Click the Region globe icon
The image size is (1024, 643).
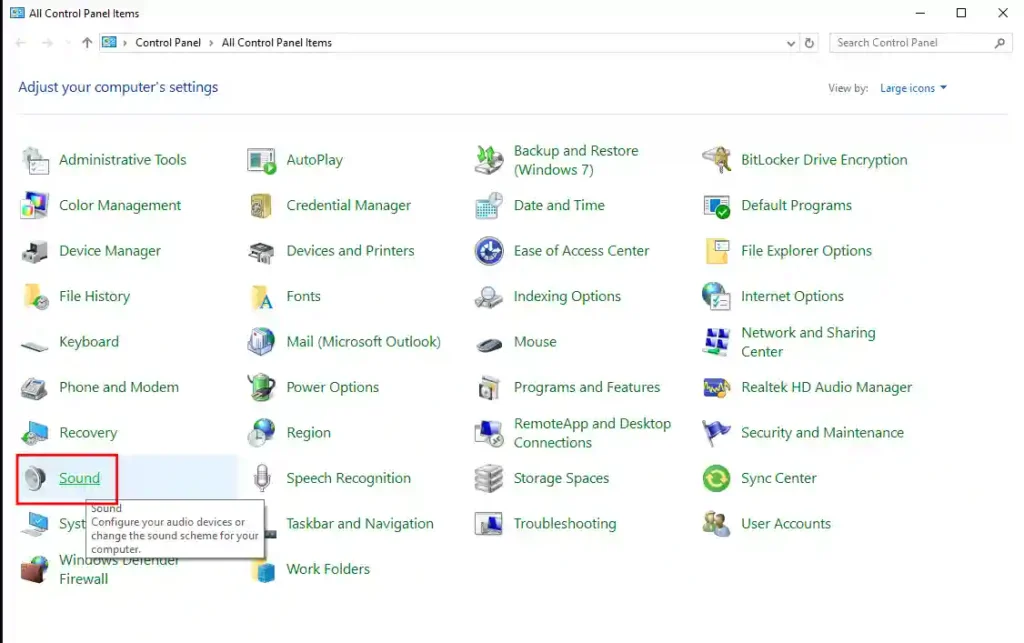click(x=262, y=433)
